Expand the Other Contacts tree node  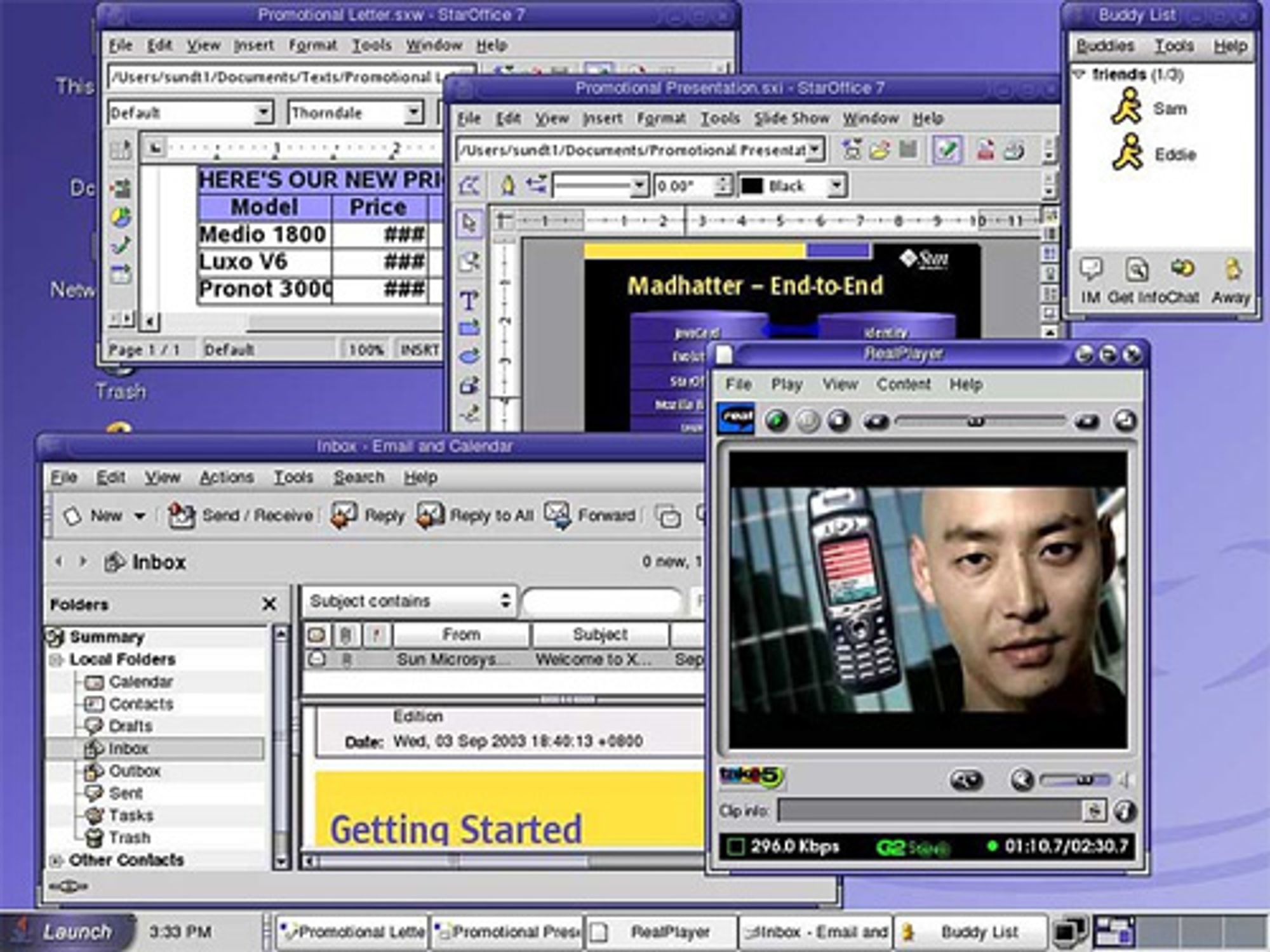(x=56, y=861)
